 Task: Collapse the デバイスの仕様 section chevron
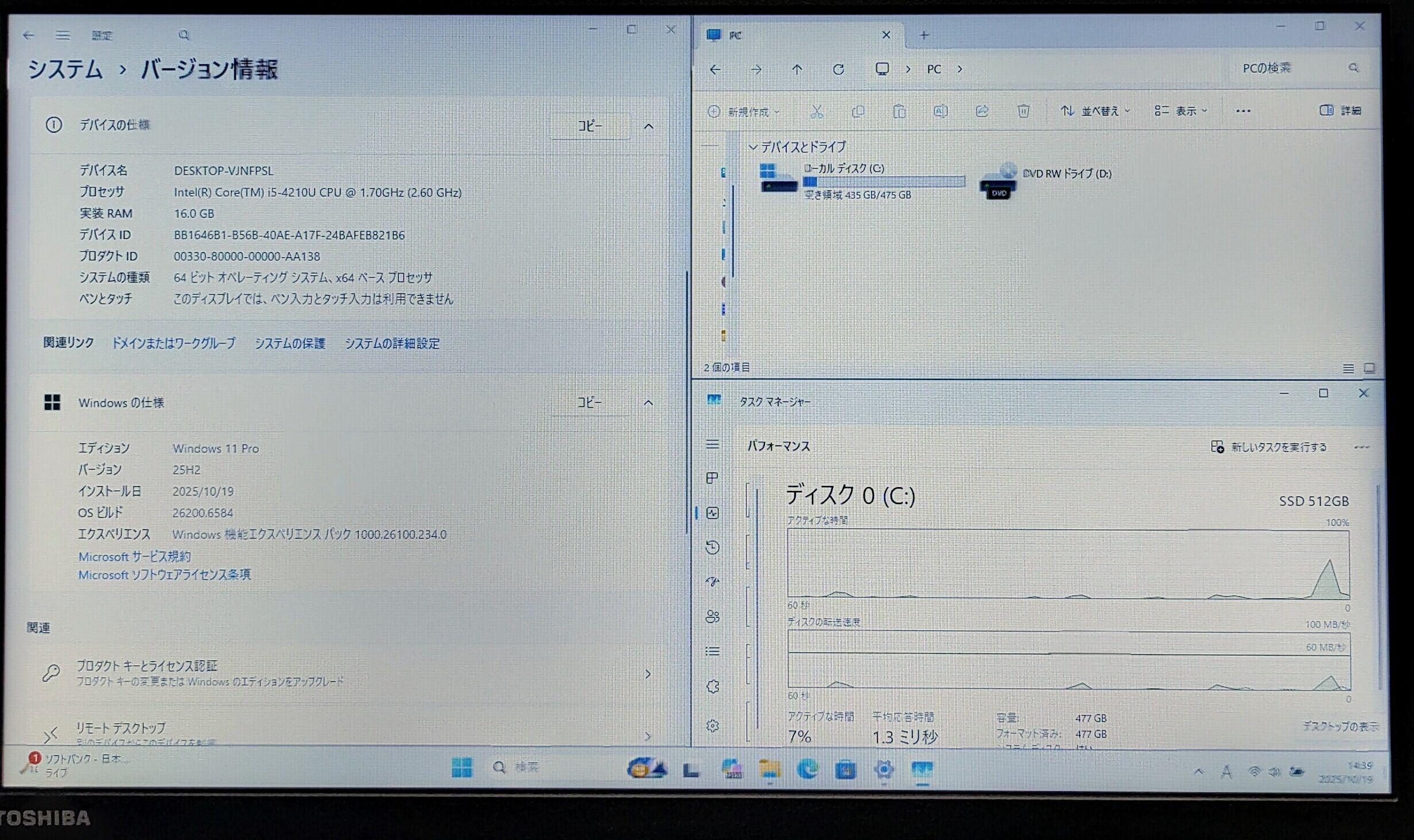tap(648, 126)
